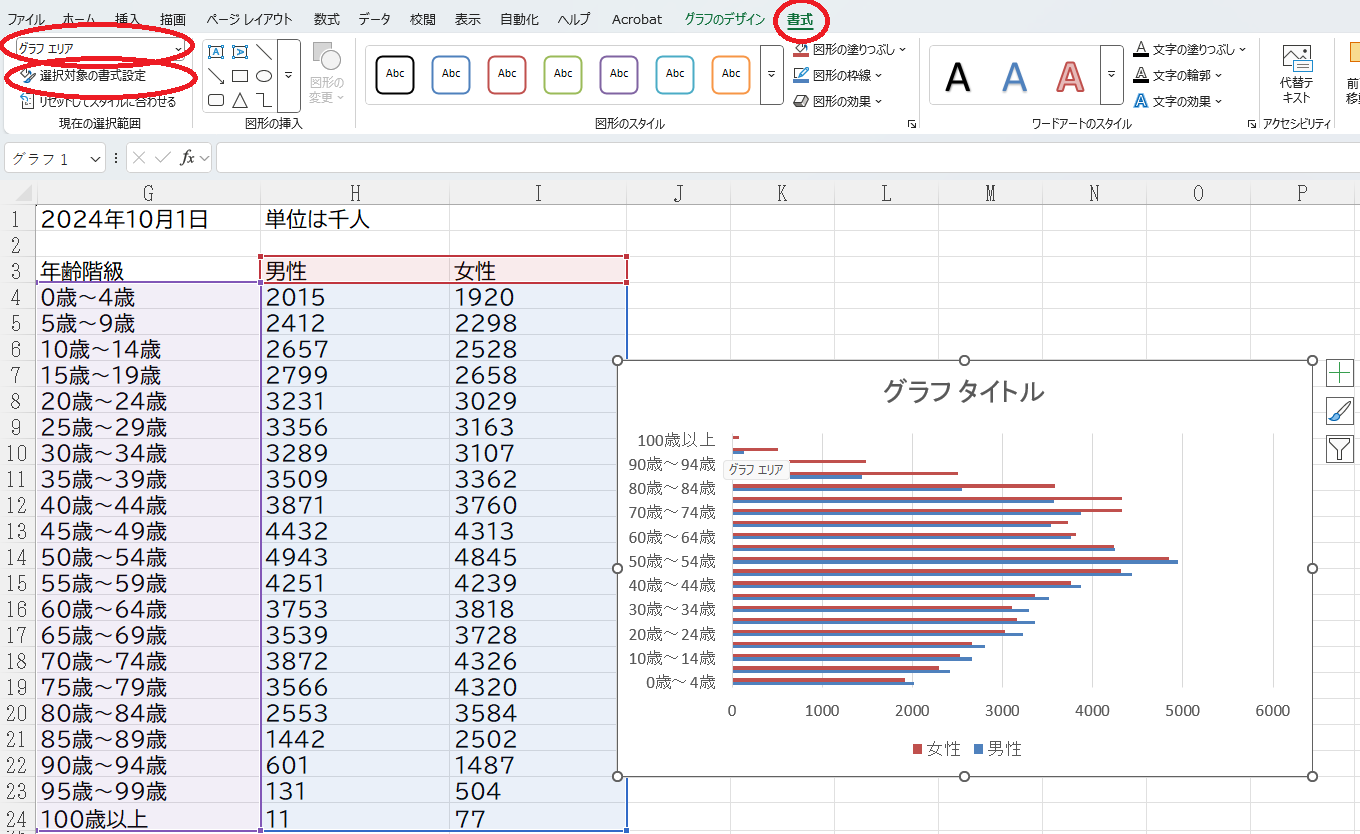1360x834 pixels.
Task: Switch to the グラフのデザイン tab
Action: coord(725,19)
